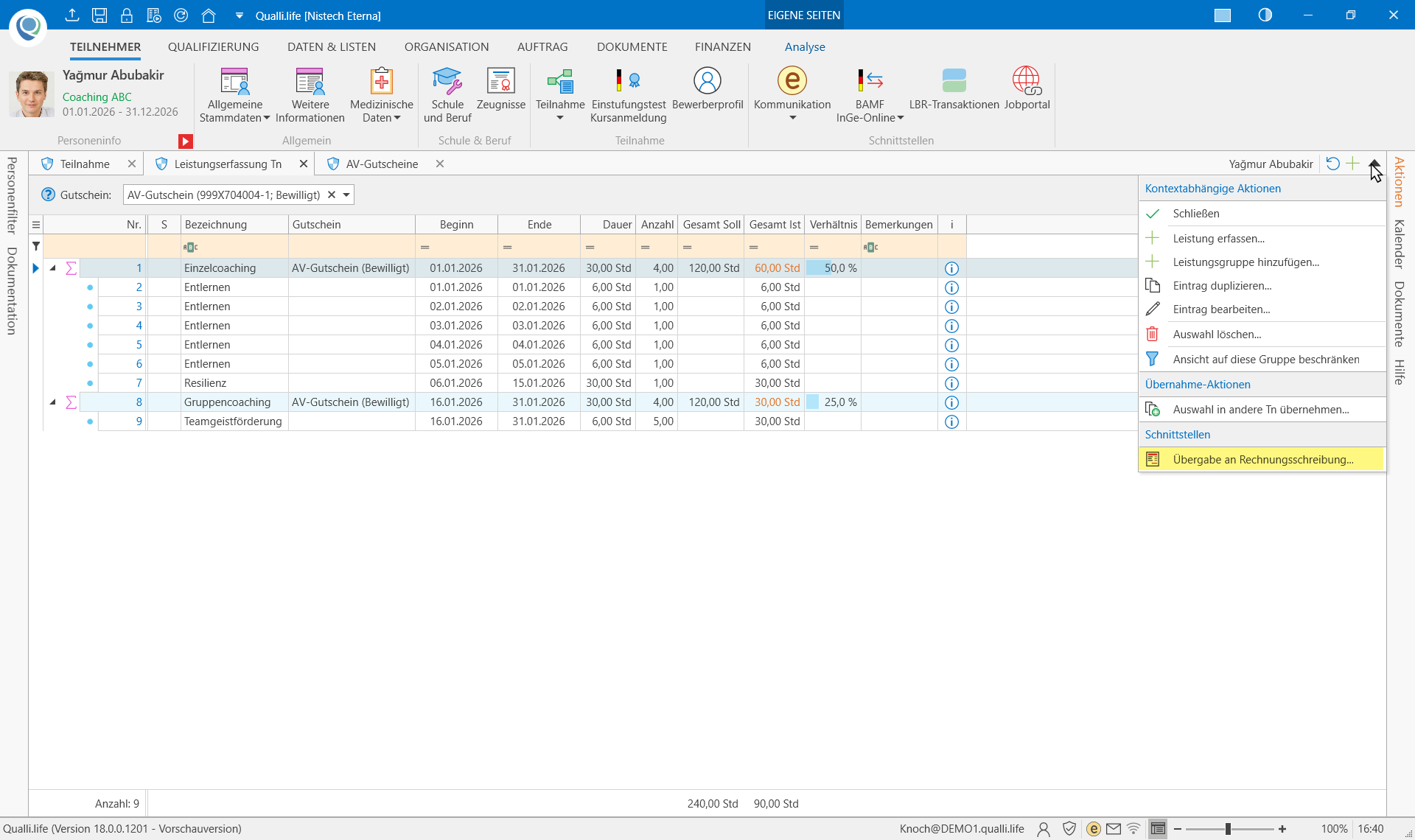Close the AV-Gutscheine tab
Image resolution: width=1415 pixels, height=840 pixels.
(x=440, y=164)
